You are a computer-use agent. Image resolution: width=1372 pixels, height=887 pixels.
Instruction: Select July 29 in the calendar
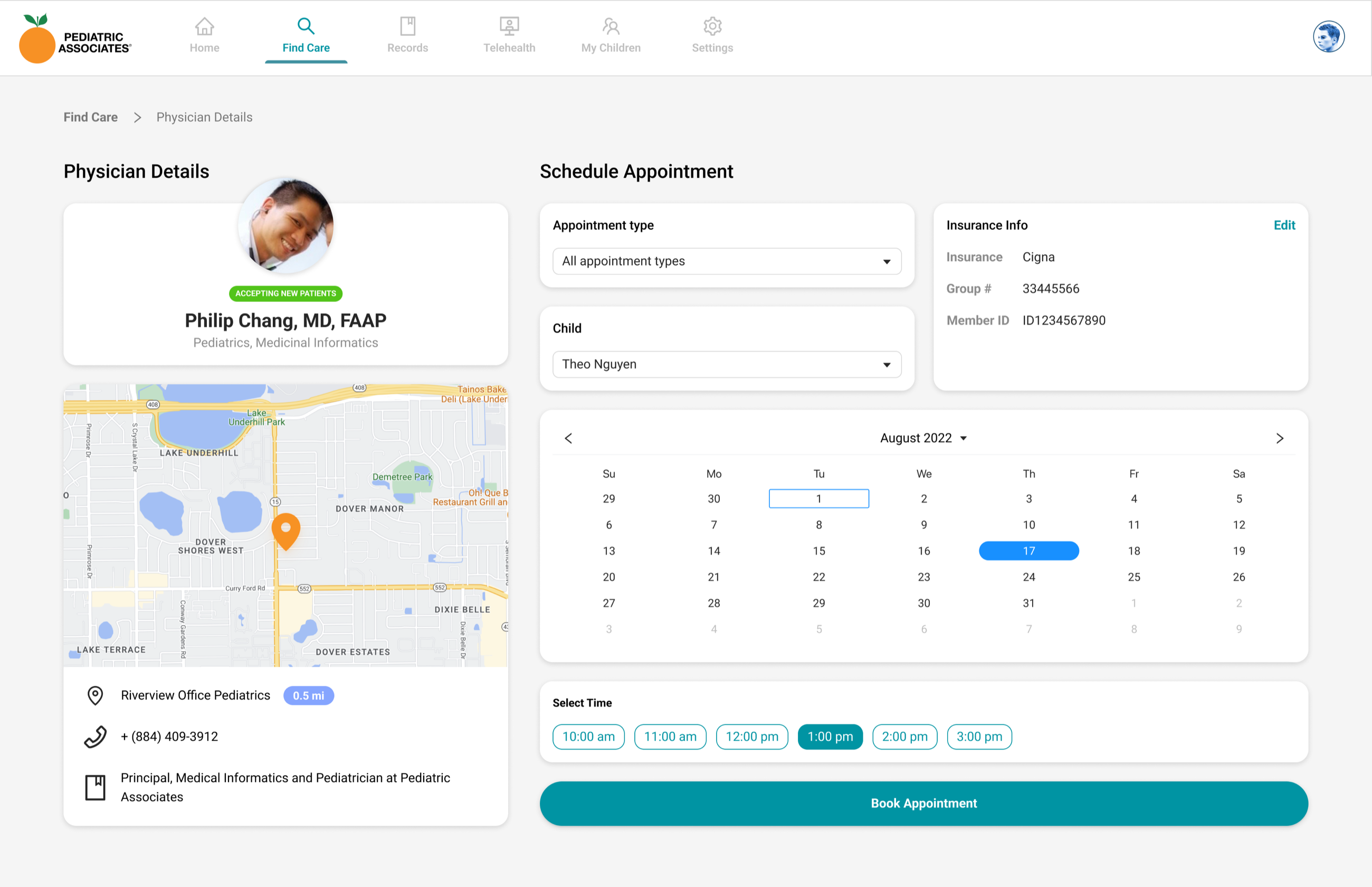tap(608, 499)
